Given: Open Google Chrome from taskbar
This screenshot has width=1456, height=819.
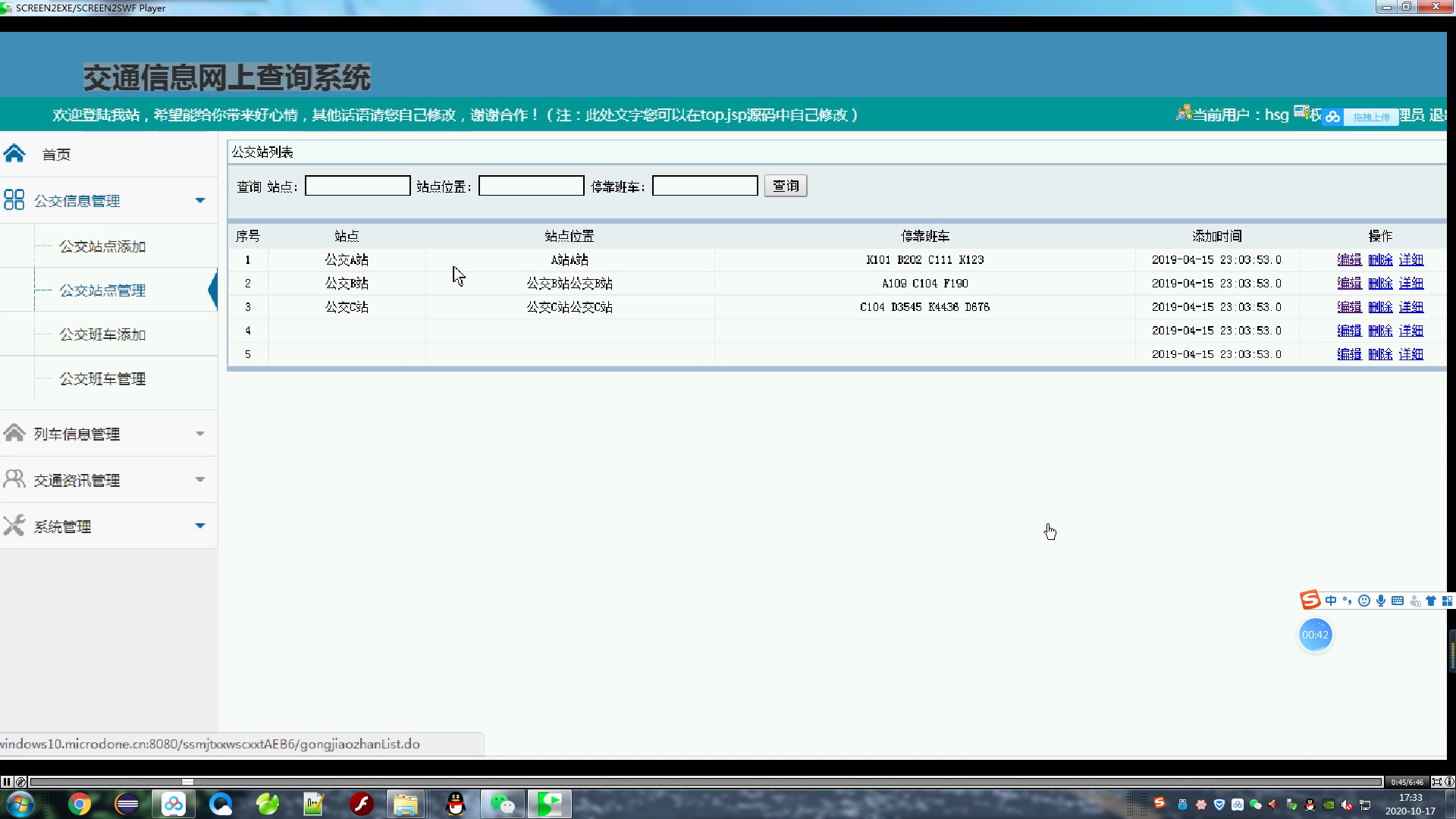Looking at the screenshot, I should point(80,804).
